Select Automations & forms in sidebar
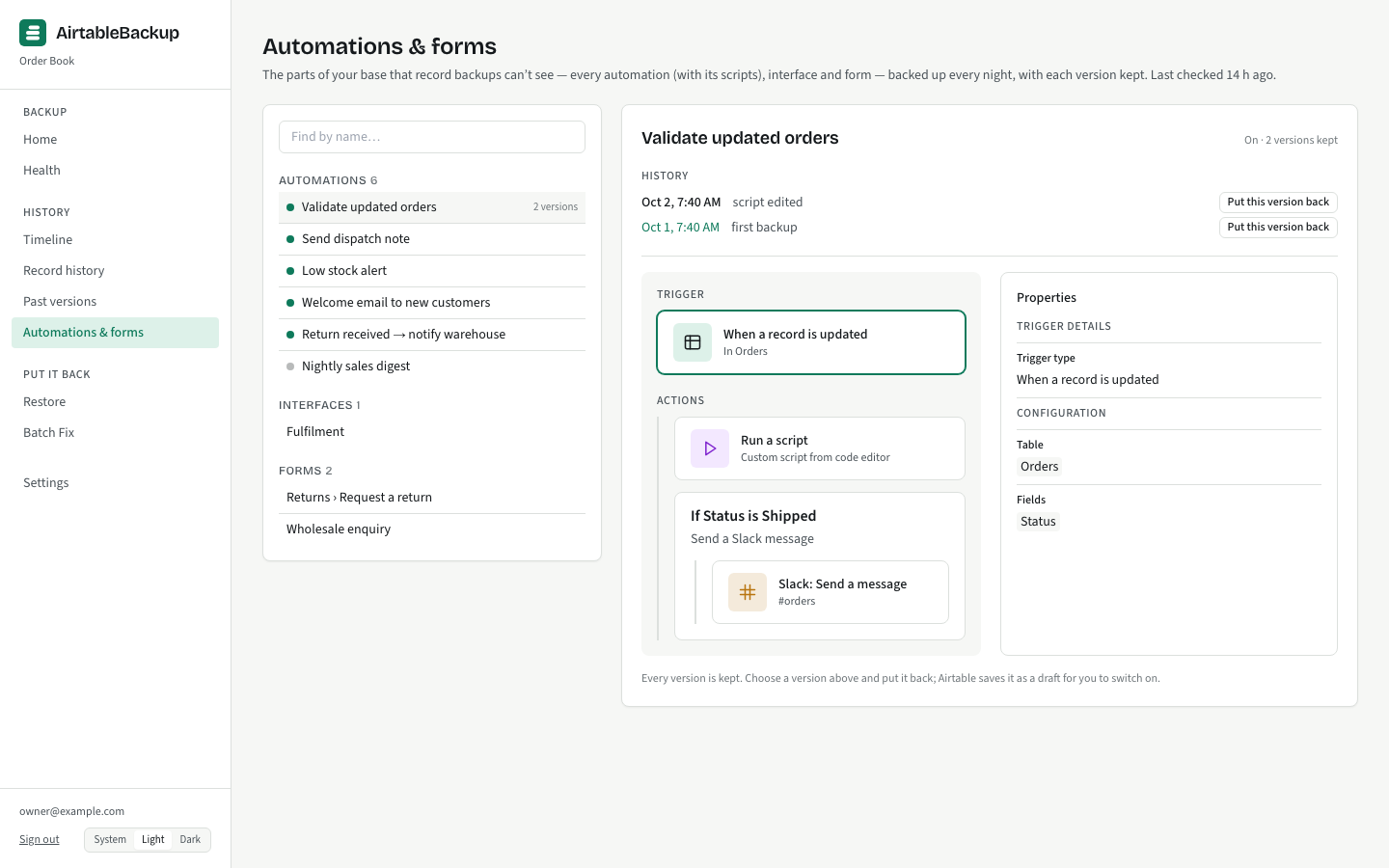 tap(115, 333)
